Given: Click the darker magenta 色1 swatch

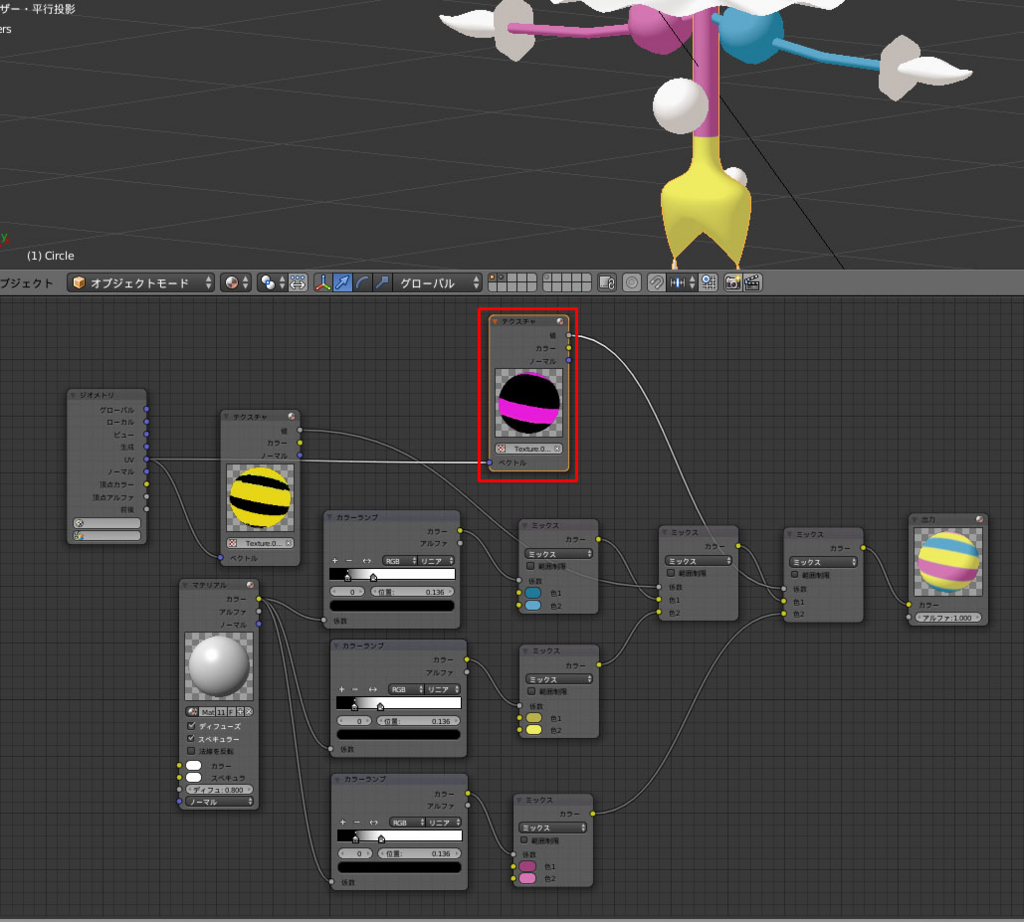Looking at the screenshot, I should (528, 866).
